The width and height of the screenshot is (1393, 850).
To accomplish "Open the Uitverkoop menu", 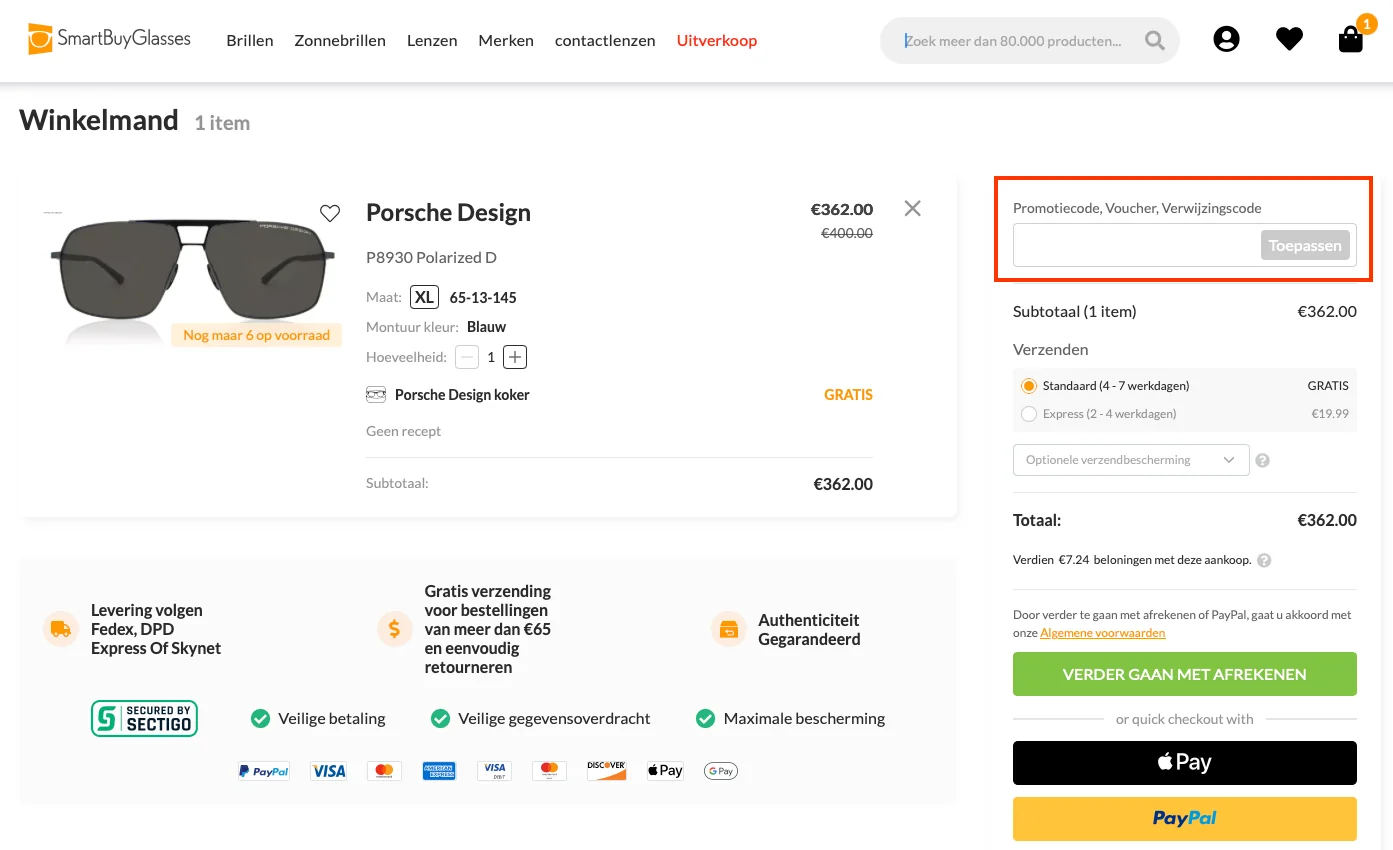I will click(716, 40).
